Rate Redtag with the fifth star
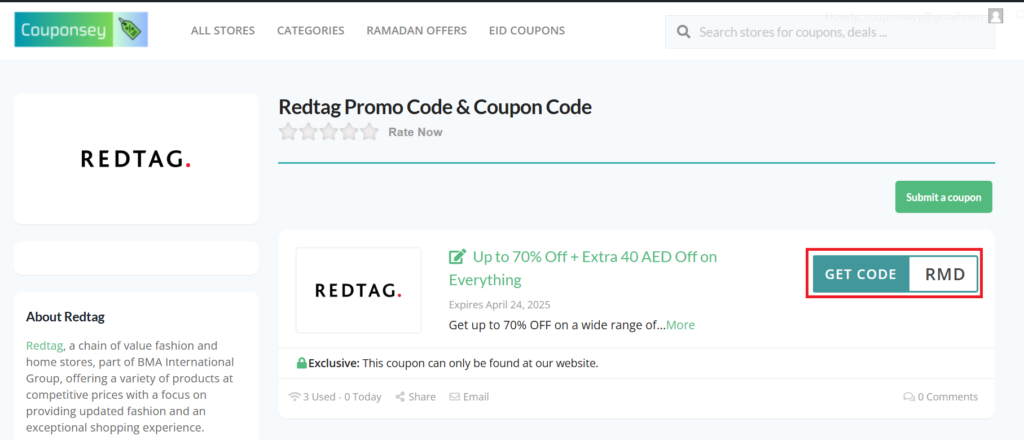1024x440 pixels. pyautogui.click(x=370, y=132)
